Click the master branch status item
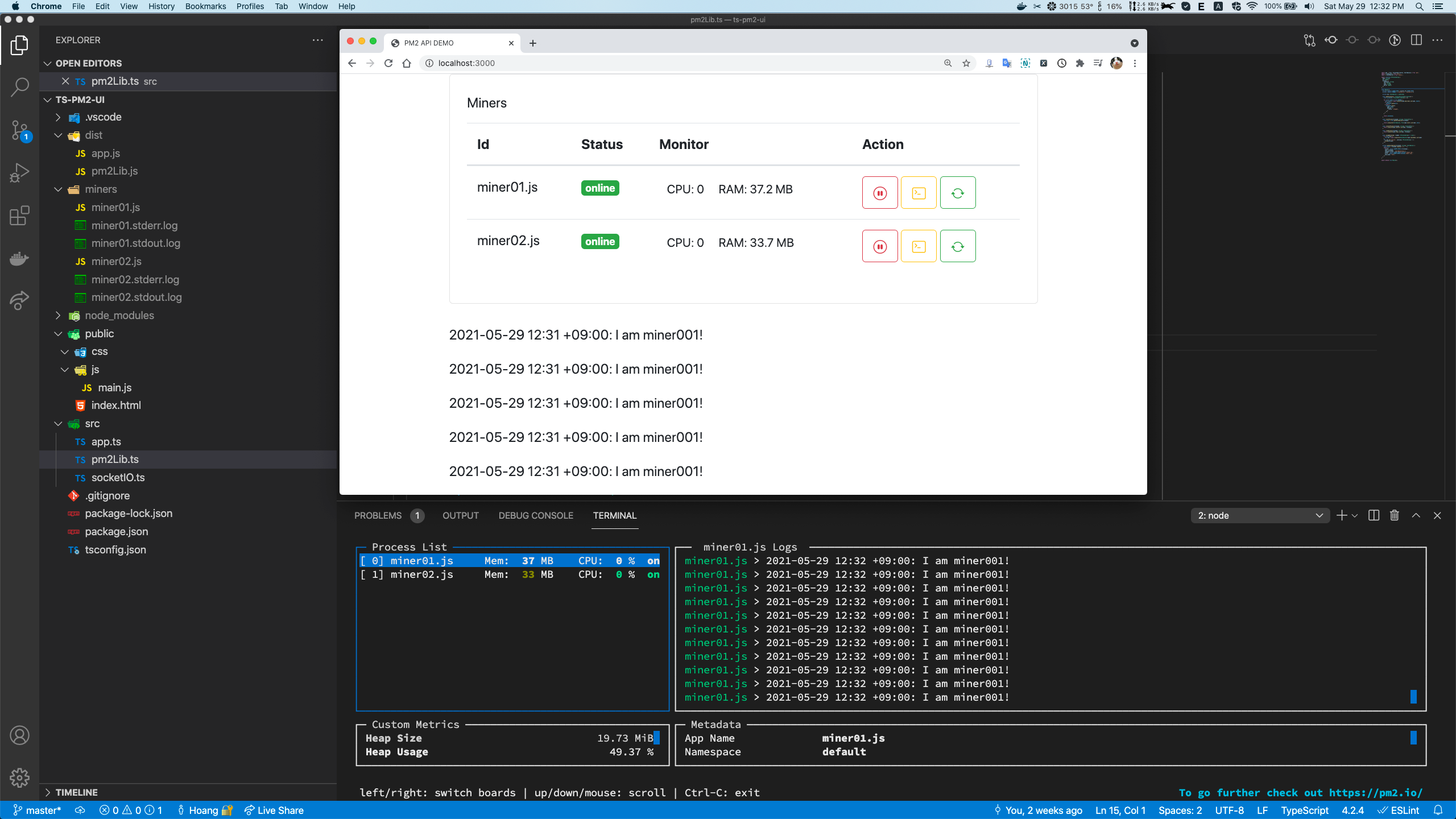The width and height of the screenshot is (1456, 819). click(x=38, y=810)
